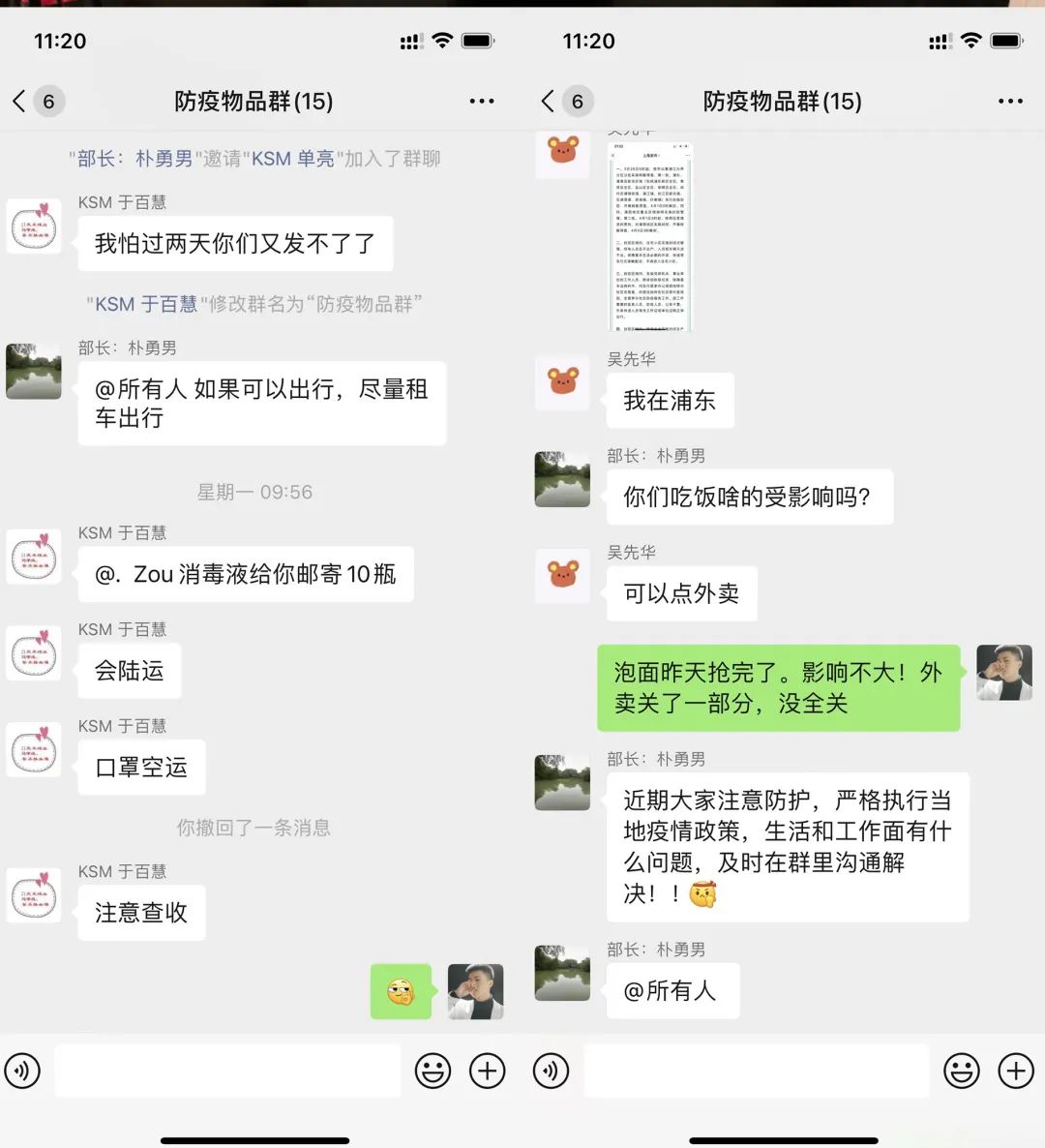Tap the voice input icon in right chat
This screenshot has width=1045, height=1148.
pyautogui.click(x=551, y=1072)
